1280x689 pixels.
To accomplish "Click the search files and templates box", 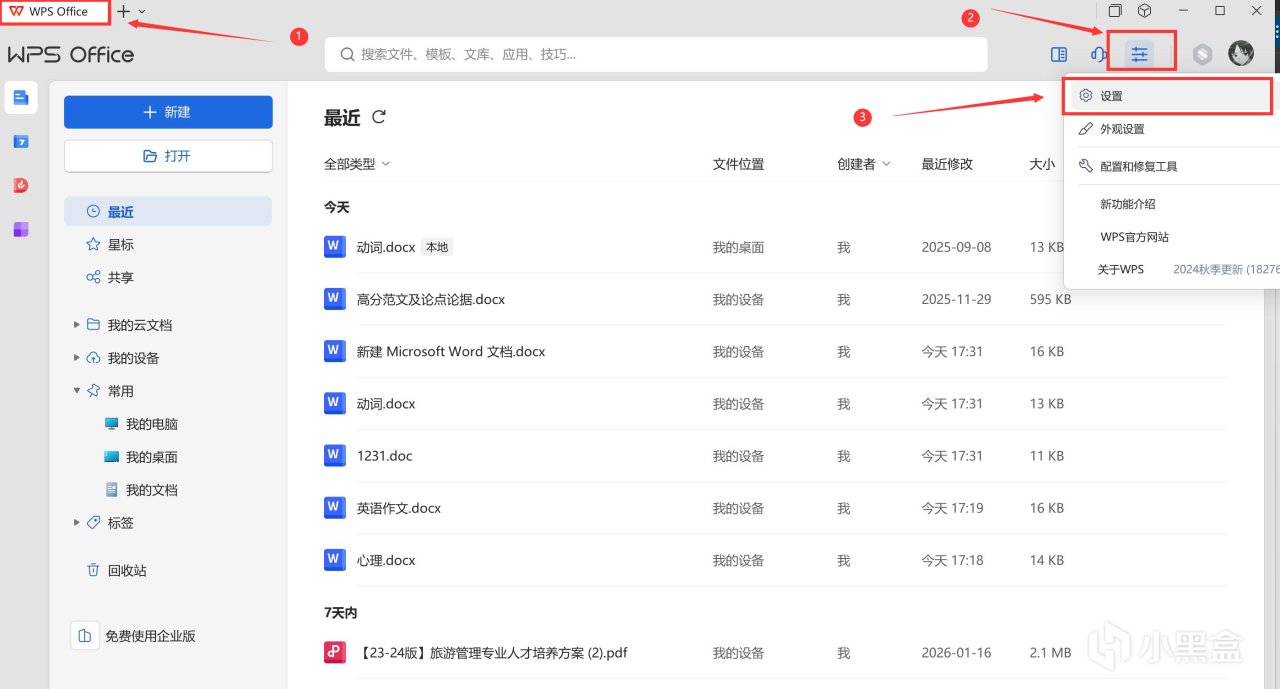I will [x=656, y=54].
